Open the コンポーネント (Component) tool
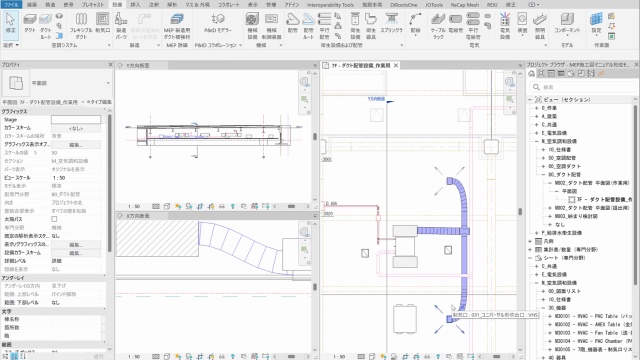 click(x=567, y=23)
